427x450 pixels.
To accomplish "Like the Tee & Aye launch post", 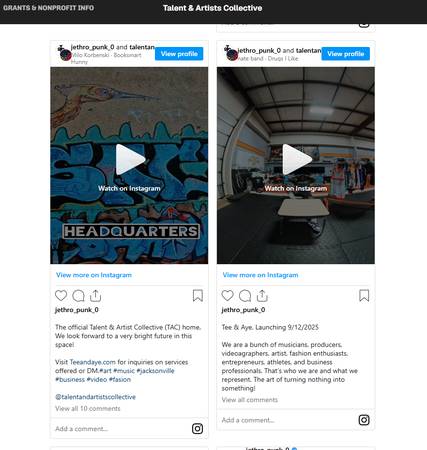I will [228, 296].
